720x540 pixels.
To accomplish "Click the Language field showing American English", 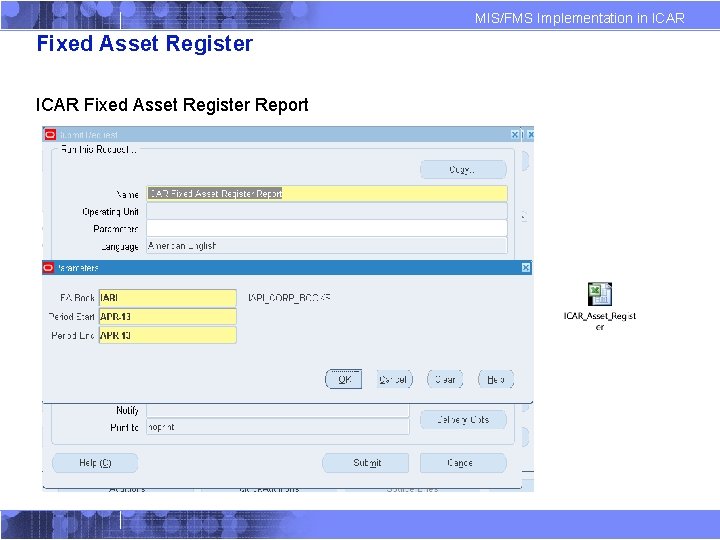I will coord(327,246).
